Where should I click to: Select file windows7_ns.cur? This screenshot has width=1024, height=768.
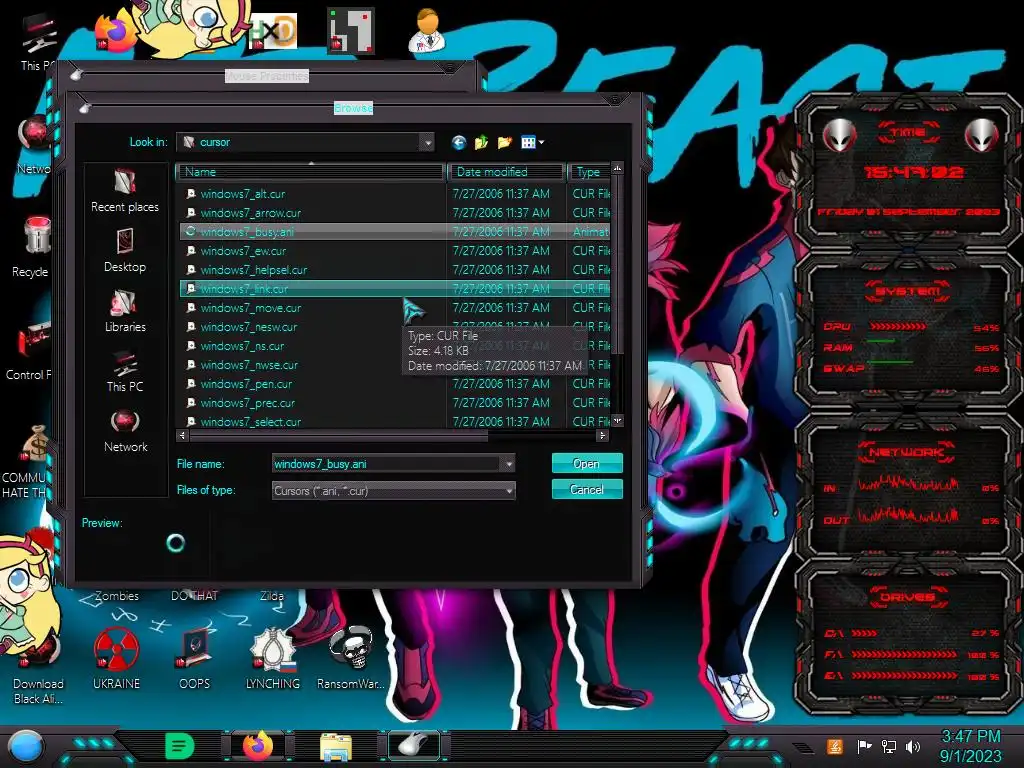pos(394,346)
